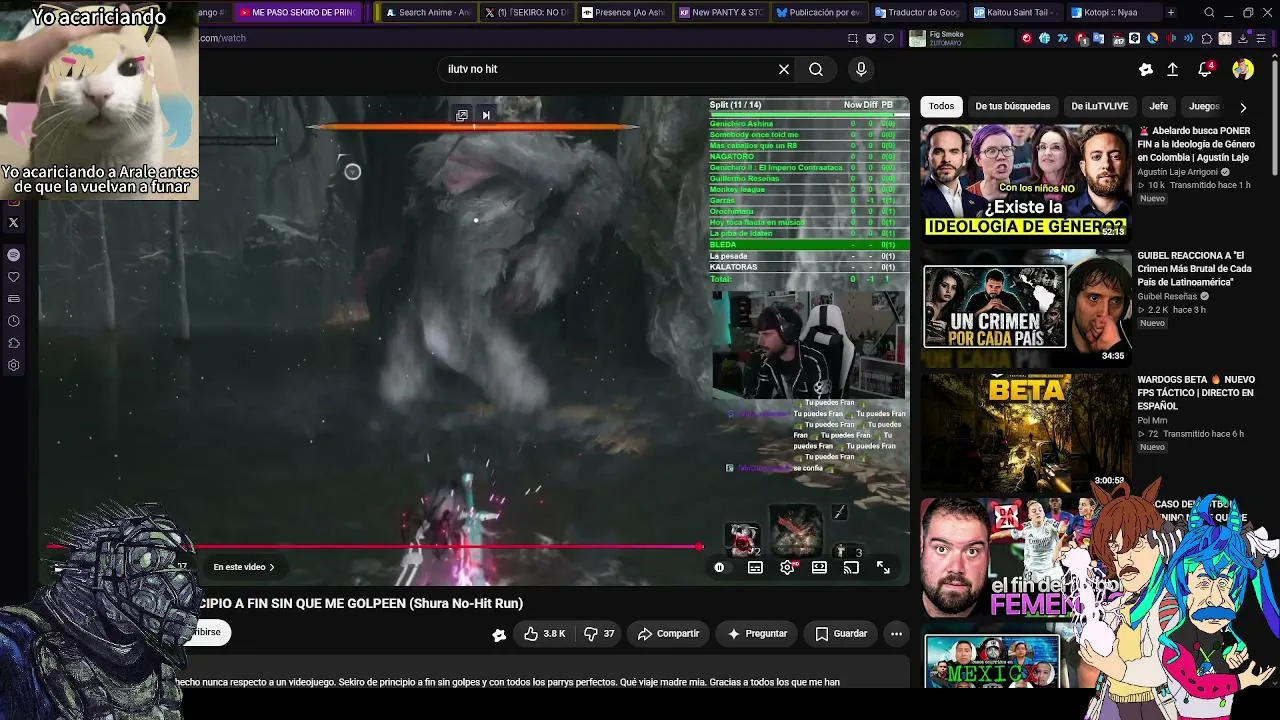Open the YouTube account avatar menu
Screen dimensions: 1280x720
(x=1243, y=69)
